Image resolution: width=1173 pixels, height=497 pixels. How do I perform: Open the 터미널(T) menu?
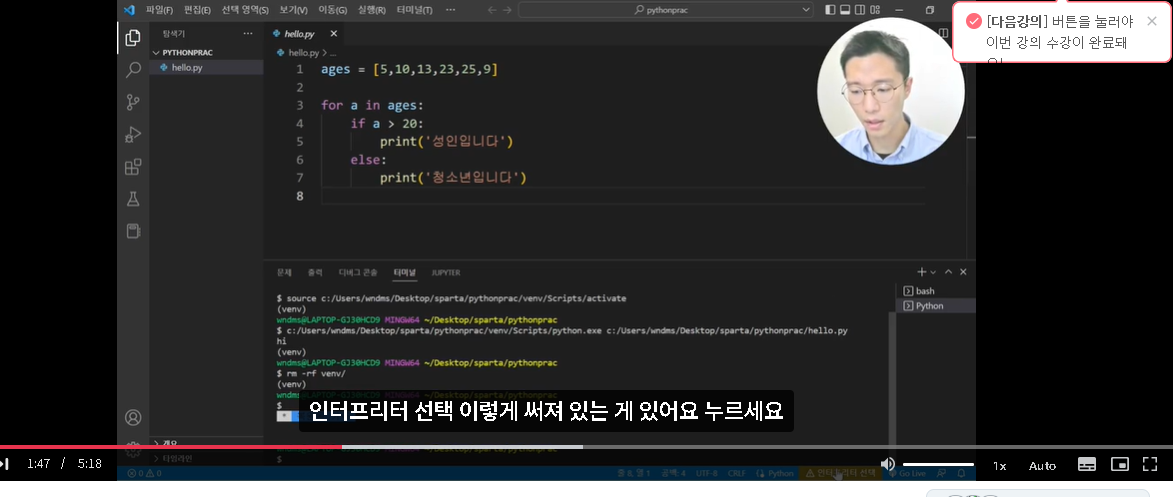pos(414,10)
